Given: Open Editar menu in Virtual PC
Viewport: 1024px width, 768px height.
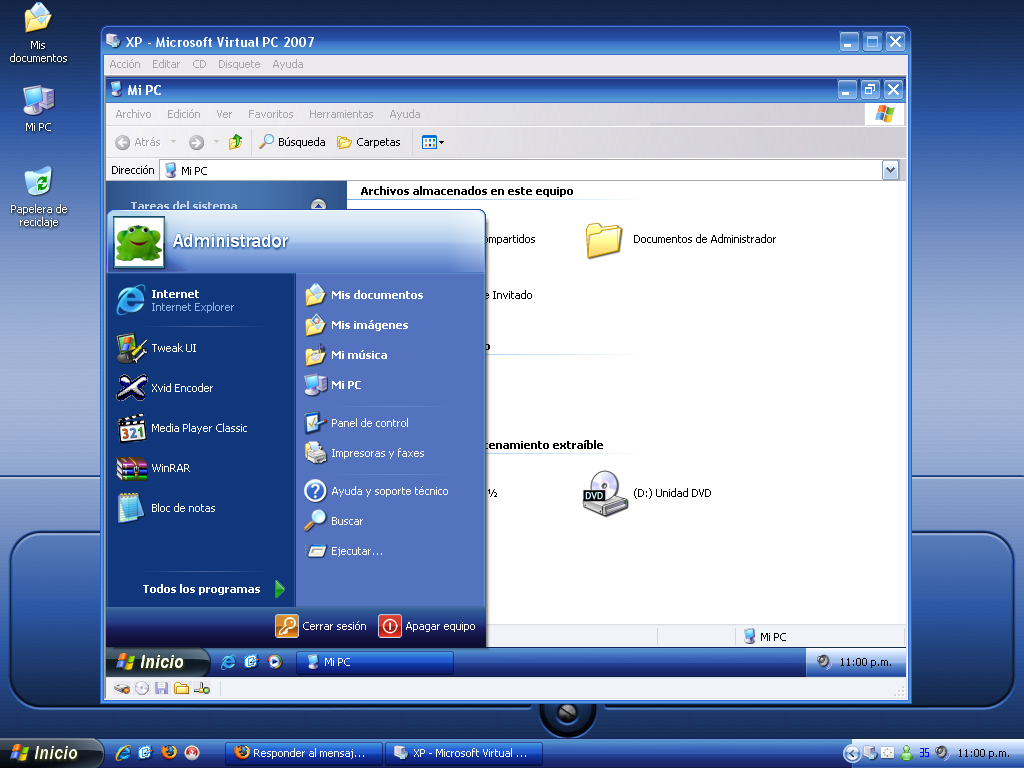Looking at the screenshot, I should [x=166, y=64].
